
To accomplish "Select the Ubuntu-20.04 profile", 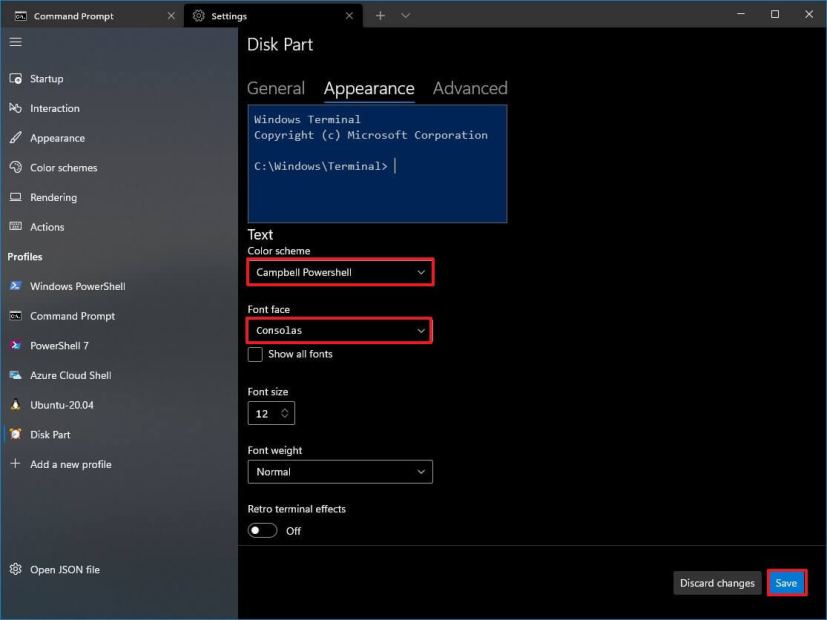I will coord(119,405).
